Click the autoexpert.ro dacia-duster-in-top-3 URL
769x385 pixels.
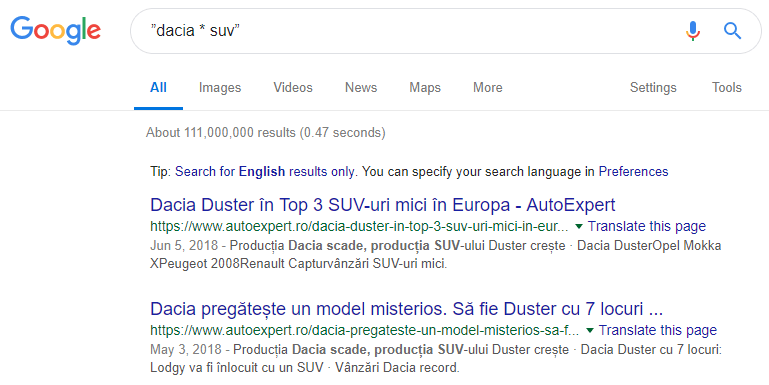[x=359, y=226]
